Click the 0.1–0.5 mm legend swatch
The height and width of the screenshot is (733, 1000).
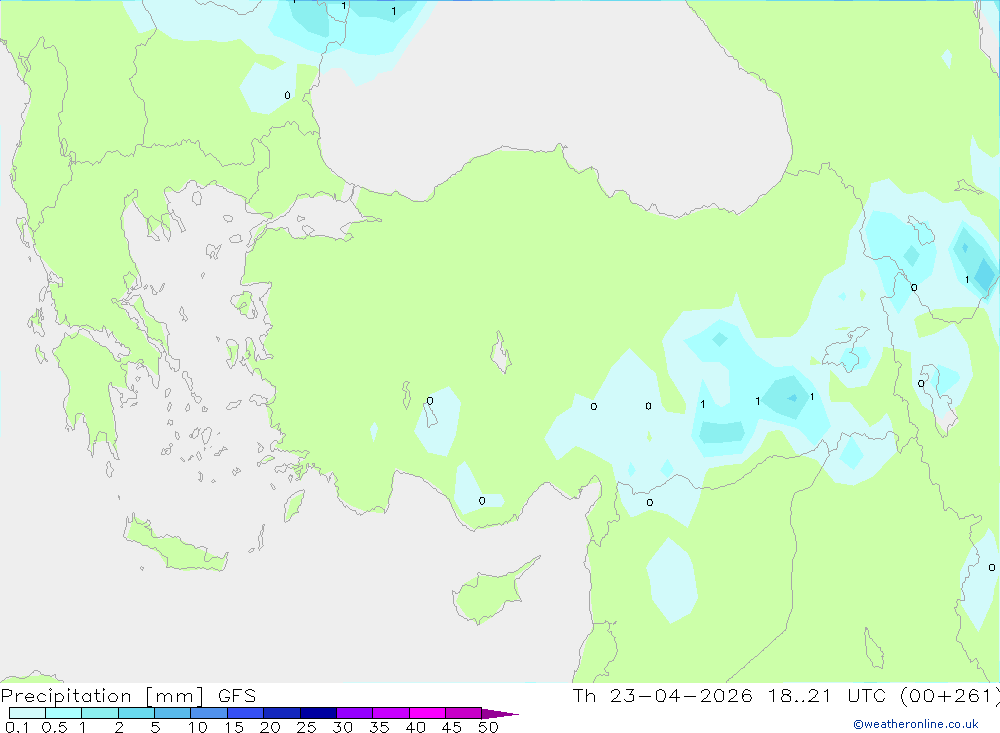pos(27,713)
